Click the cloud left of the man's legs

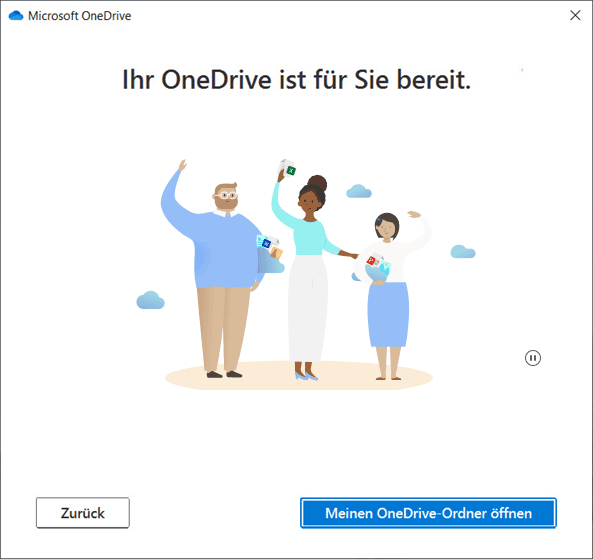click(150, 300)
